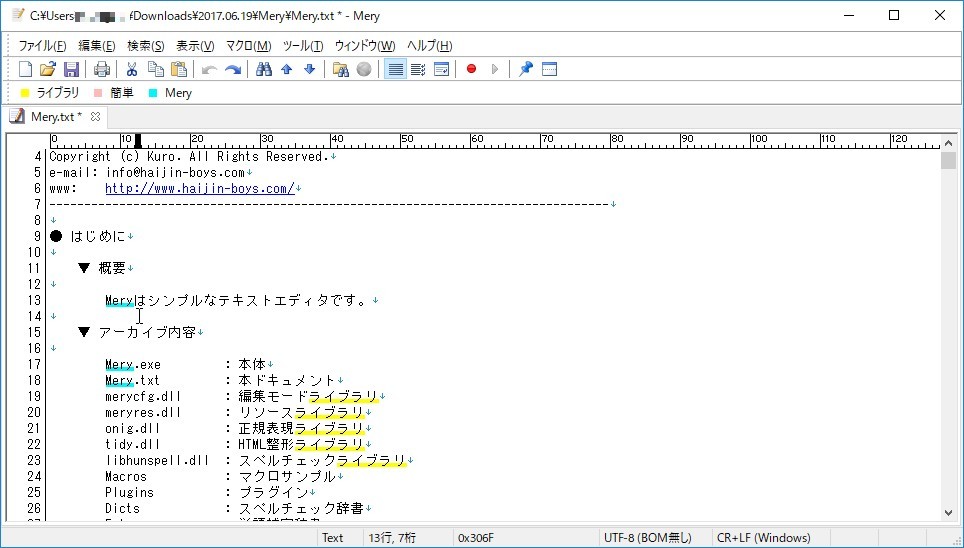The width and height of the screenshot is (964, 548).
Task: Click the ▼ 概要 heading
Action: 103,268
